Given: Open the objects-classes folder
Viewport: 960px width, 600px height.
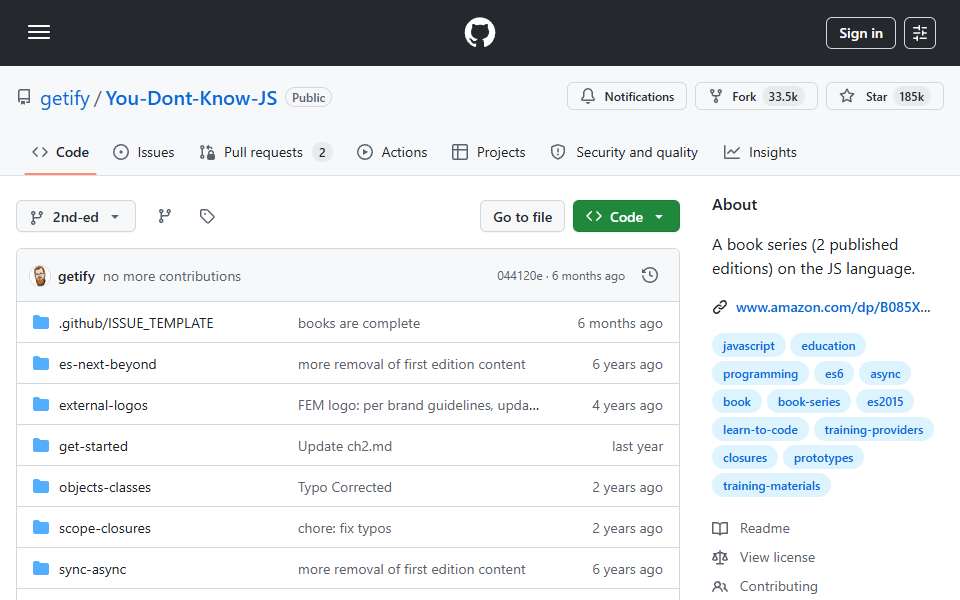Looking at the screenshot, I should coord(105,487).
